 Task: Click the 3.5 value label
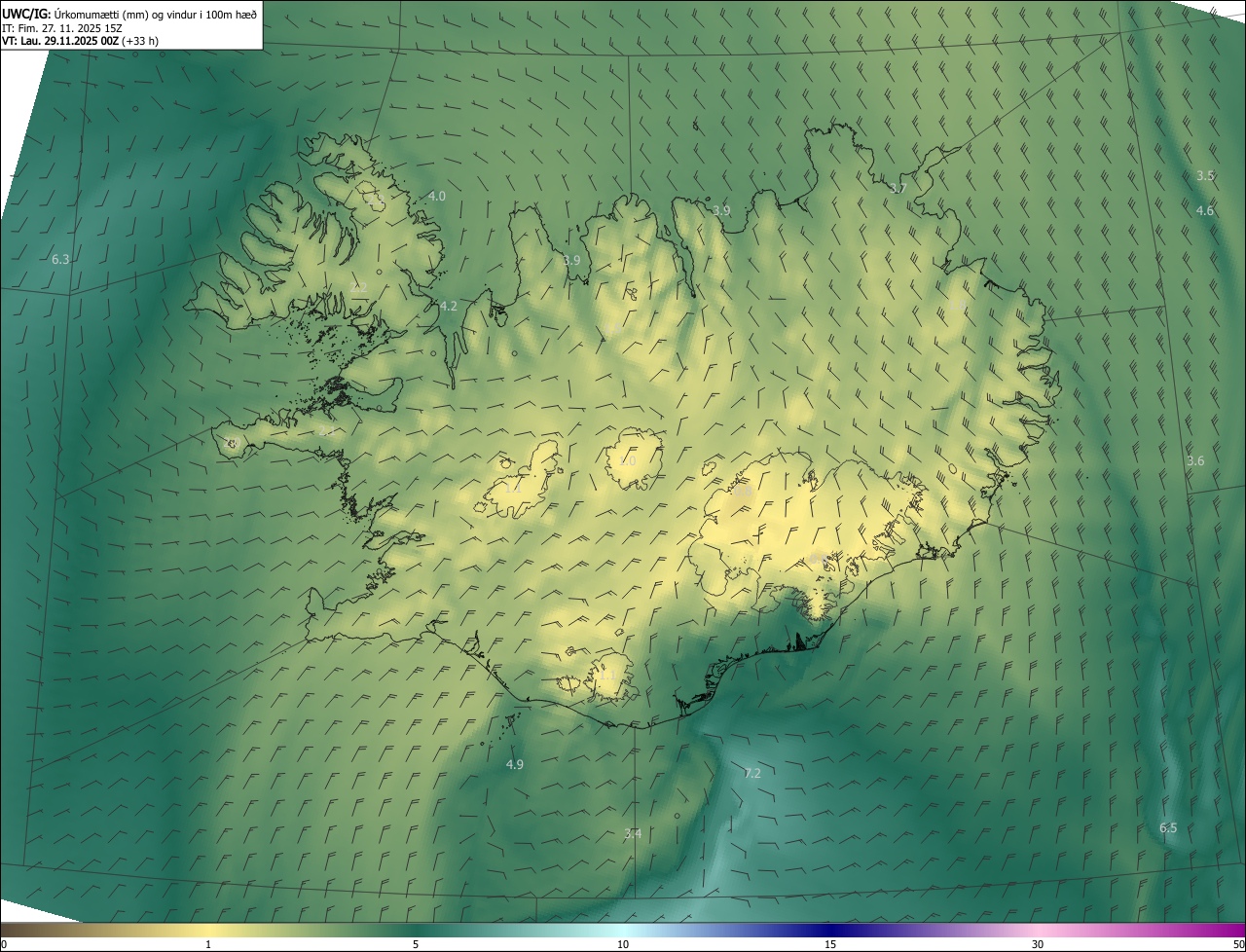(x=1205, y=175)
